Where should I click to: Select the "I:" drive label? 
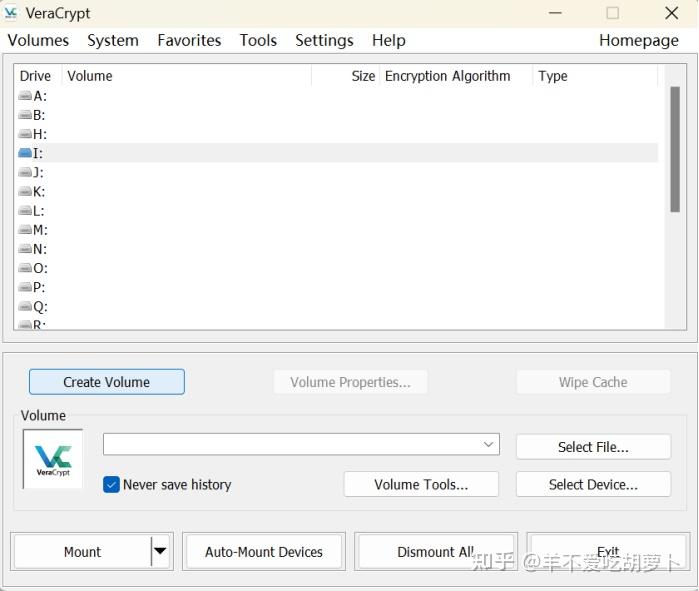(x=38, y=153)
